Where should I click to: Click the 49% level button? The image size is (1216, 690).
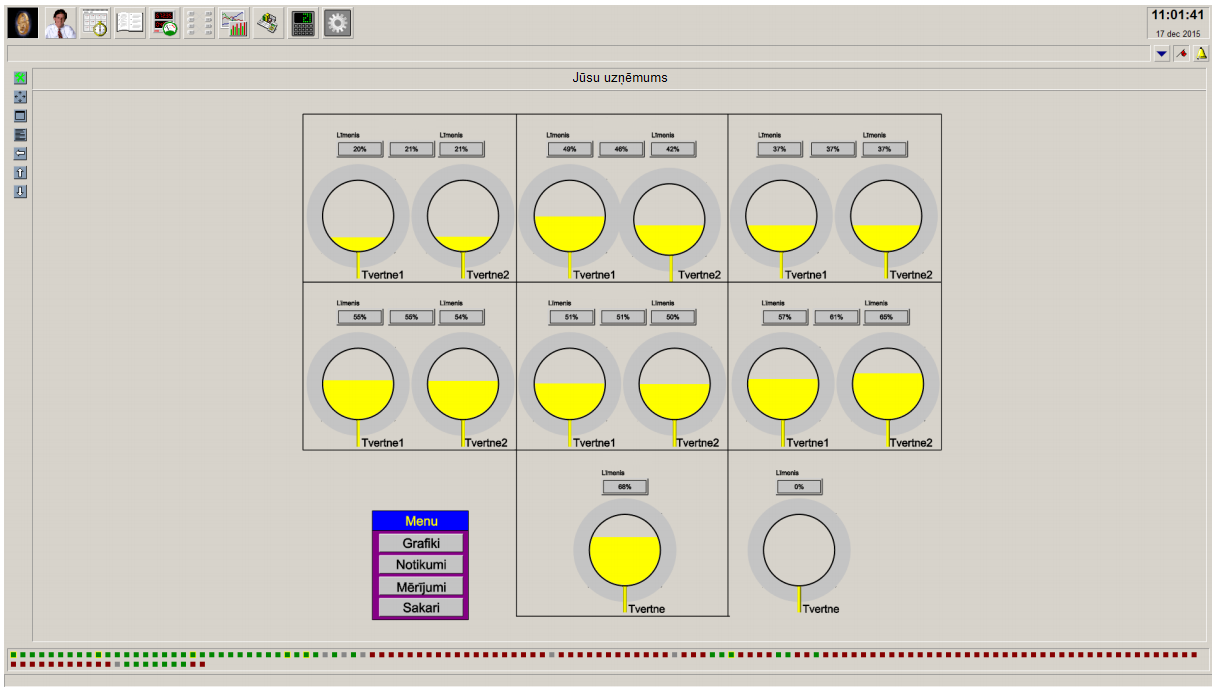[570, 149]
